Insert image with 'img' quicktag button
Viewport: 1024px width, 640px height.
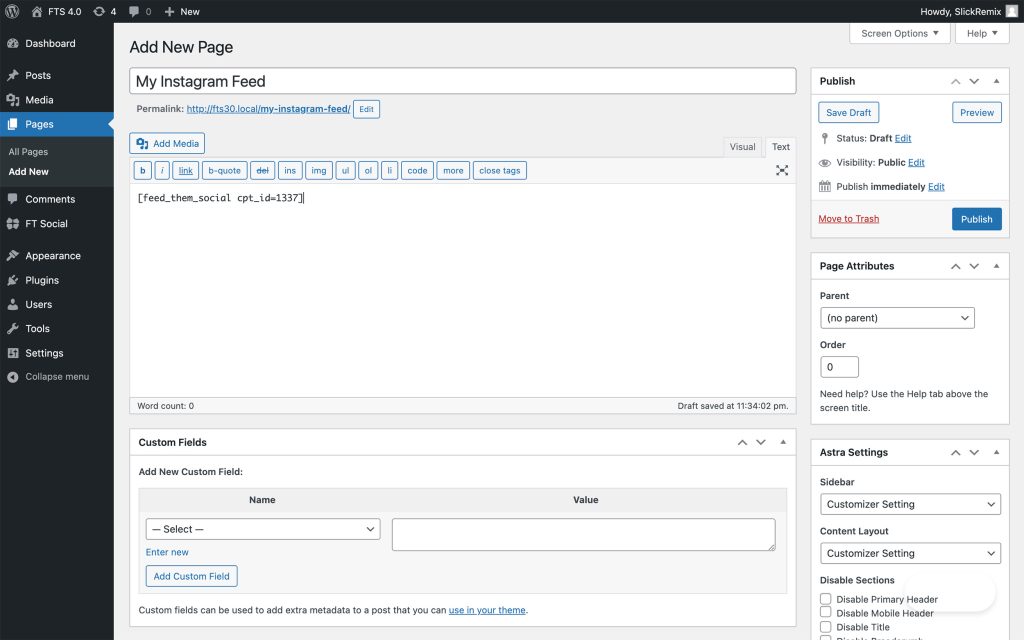click(x=319, y=170)
